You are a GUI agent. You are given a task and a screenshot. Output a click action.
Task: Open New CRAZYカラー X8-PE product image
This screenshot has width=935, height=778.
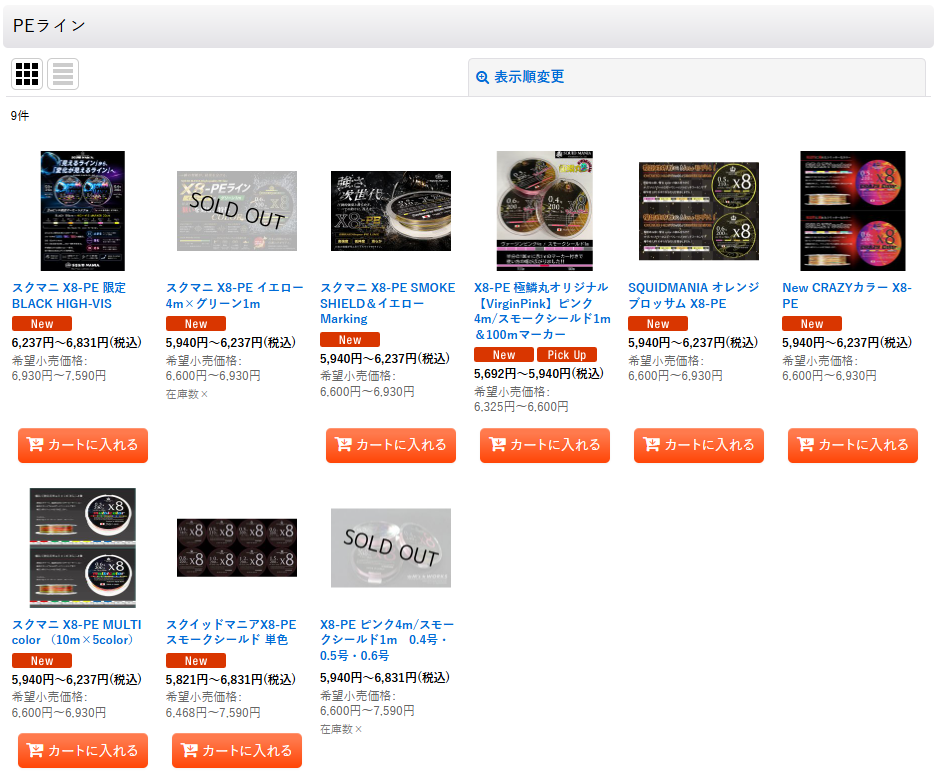point(853,211)
